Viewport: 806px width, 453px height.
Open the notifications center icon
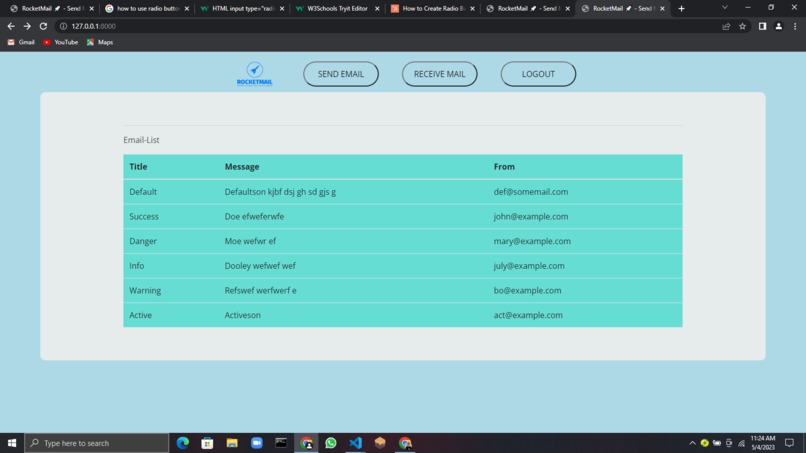click(790, 443)
